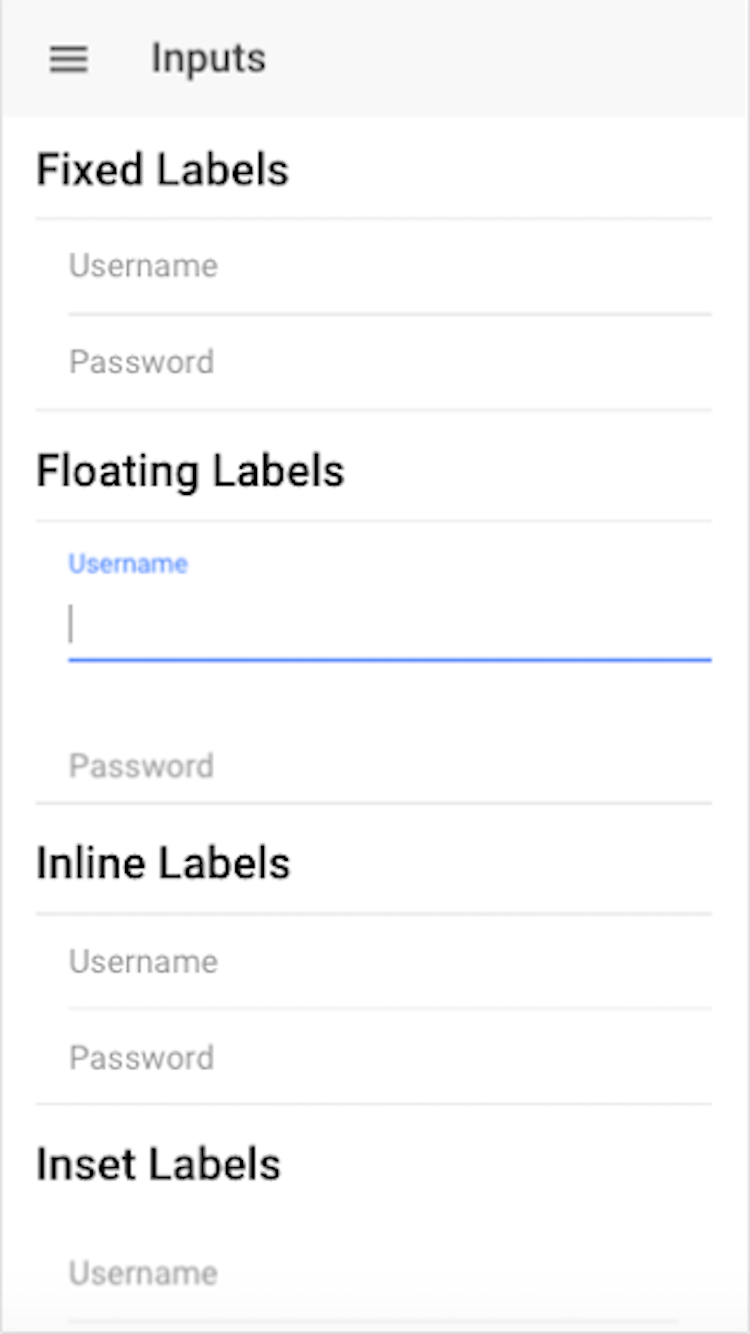Click the Inline Labels section heading
750x1334 pixels.
(x=161, y=862)
